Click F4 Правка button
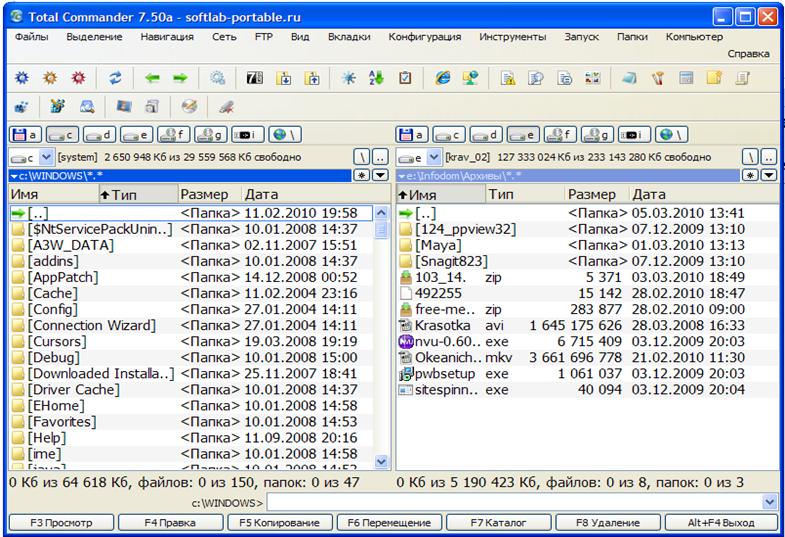The image size is (785, 537). coord(170,522)
